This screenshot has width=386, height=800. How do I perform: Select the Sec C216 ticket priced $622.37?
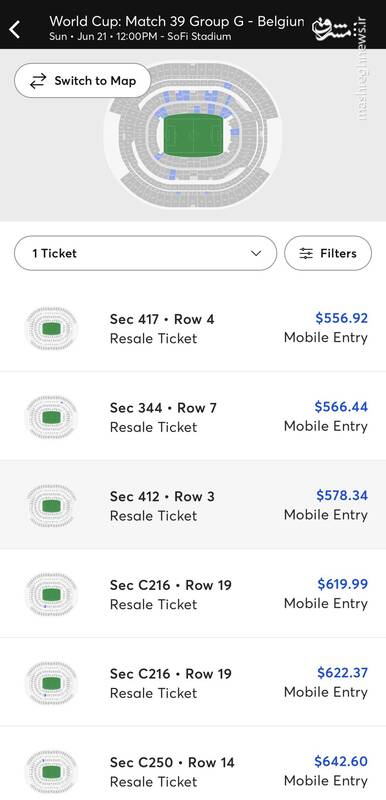tap(193, 682)
